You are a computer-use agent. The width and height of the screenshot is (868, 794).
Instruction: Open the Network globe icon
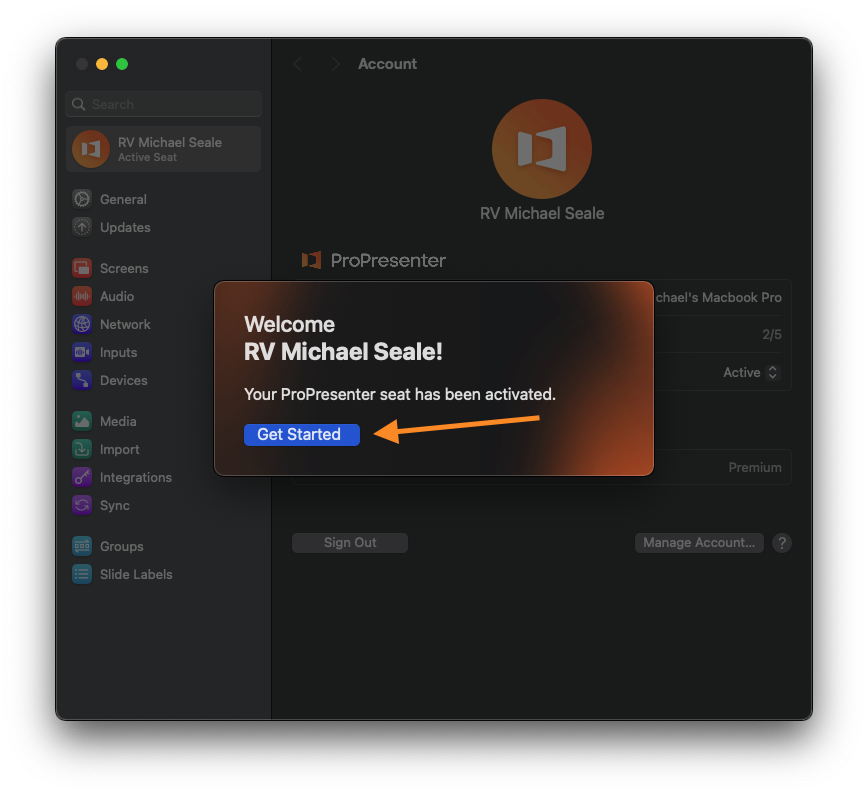82,324
